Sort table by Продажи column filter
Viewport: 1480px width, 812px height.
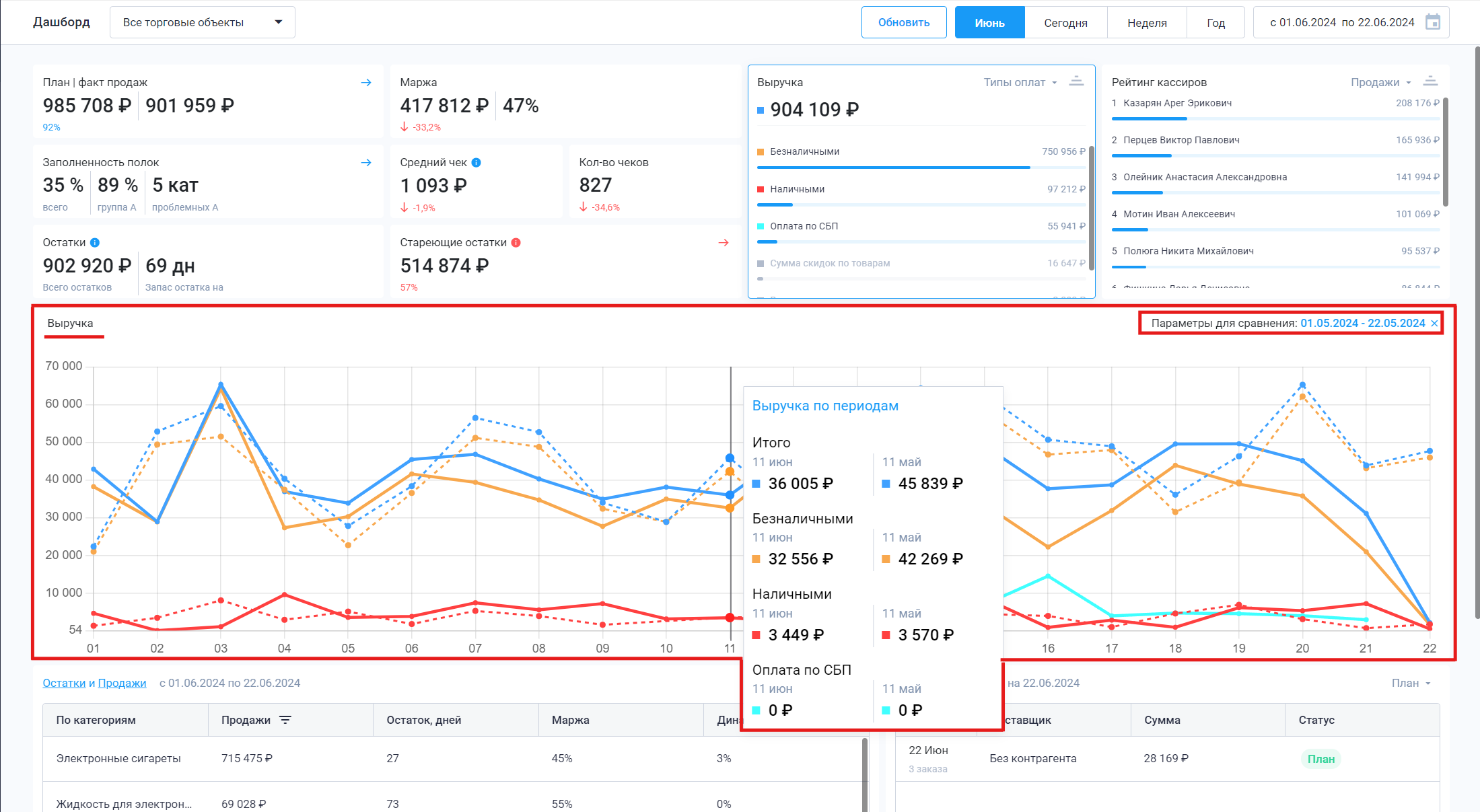pyautogui.click(x=285, y=720)
